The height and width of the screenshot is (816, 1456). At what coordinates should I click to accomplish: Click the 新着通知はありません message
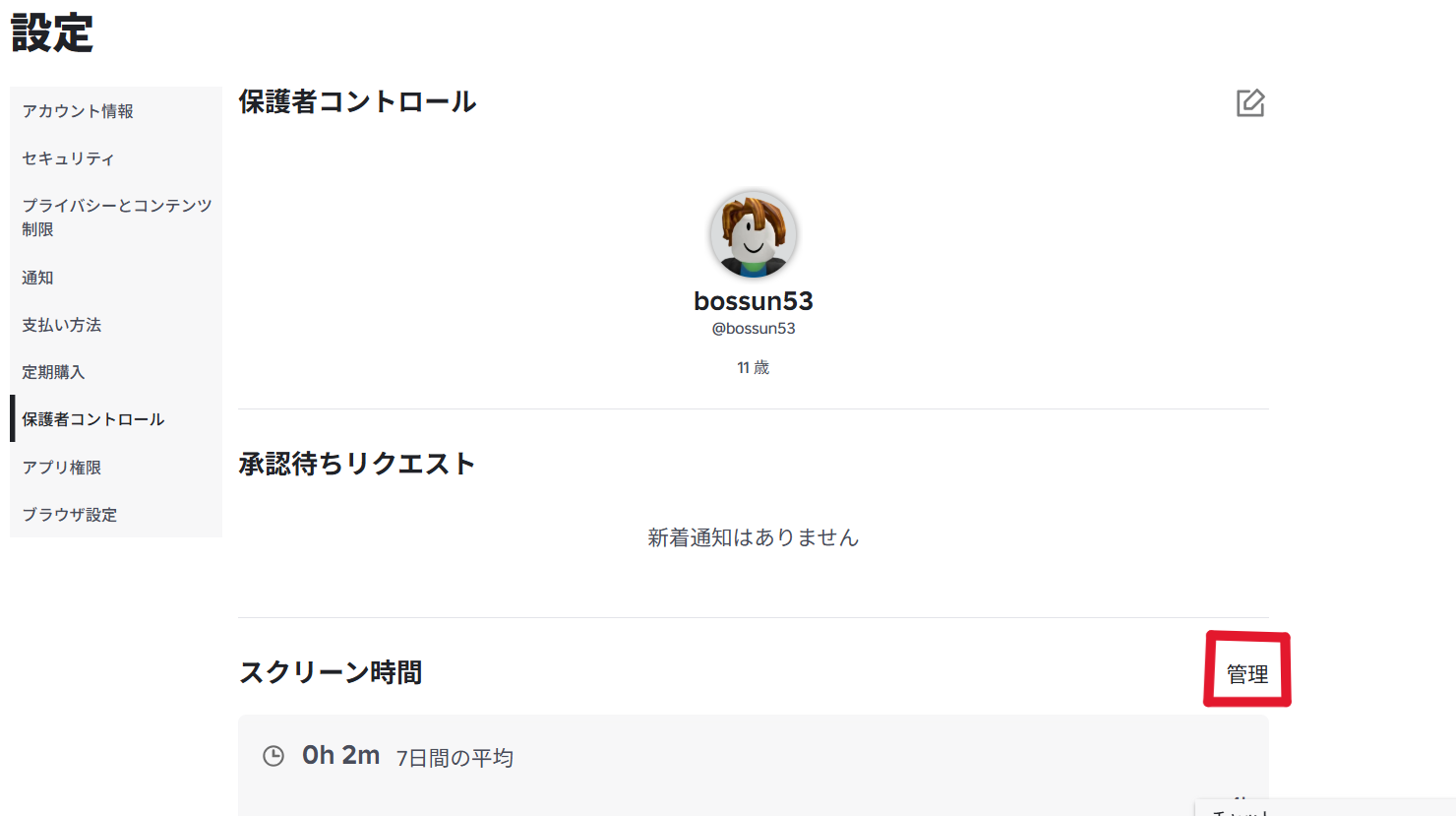(754, 537)
